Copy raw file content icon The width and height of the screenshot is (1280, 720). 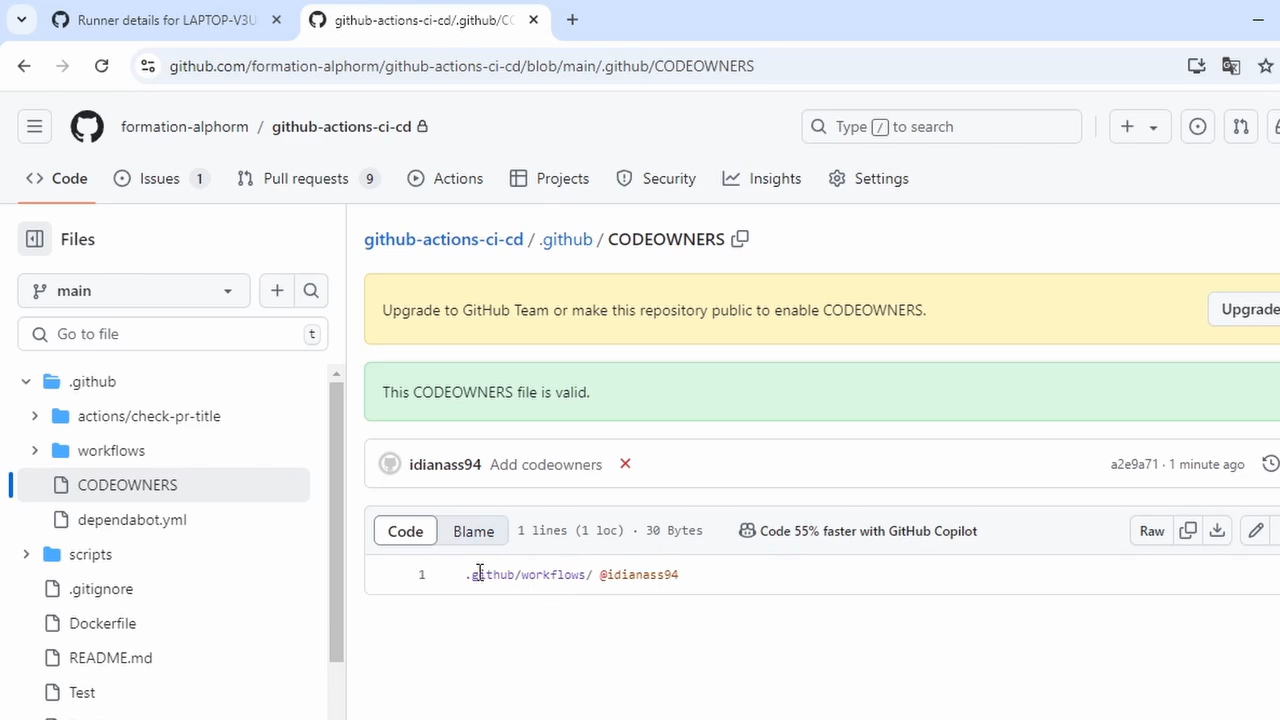pyautogui.click(x=1188, y=531)
